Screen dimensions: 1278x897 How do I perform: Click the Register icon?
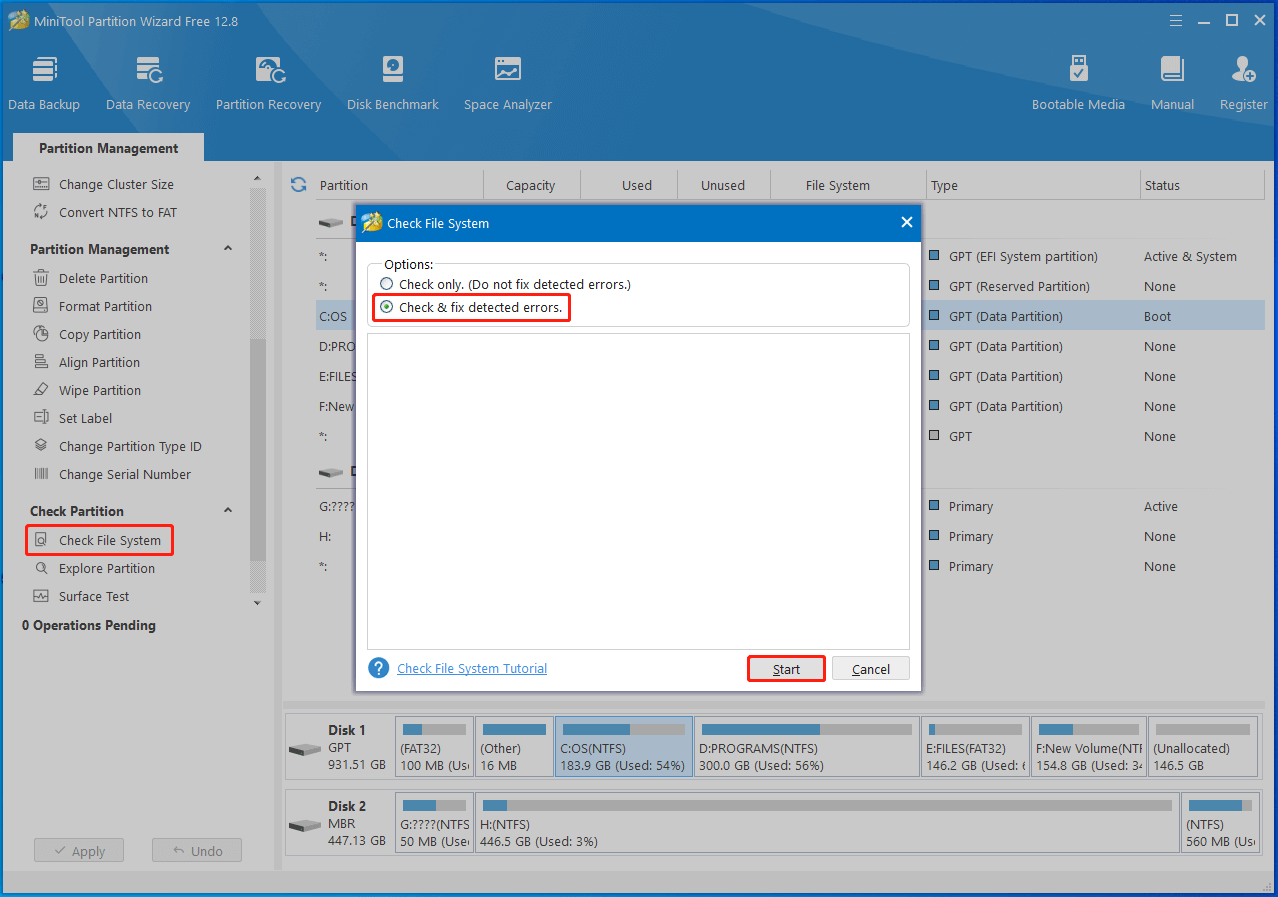(x=1244, y=84)
